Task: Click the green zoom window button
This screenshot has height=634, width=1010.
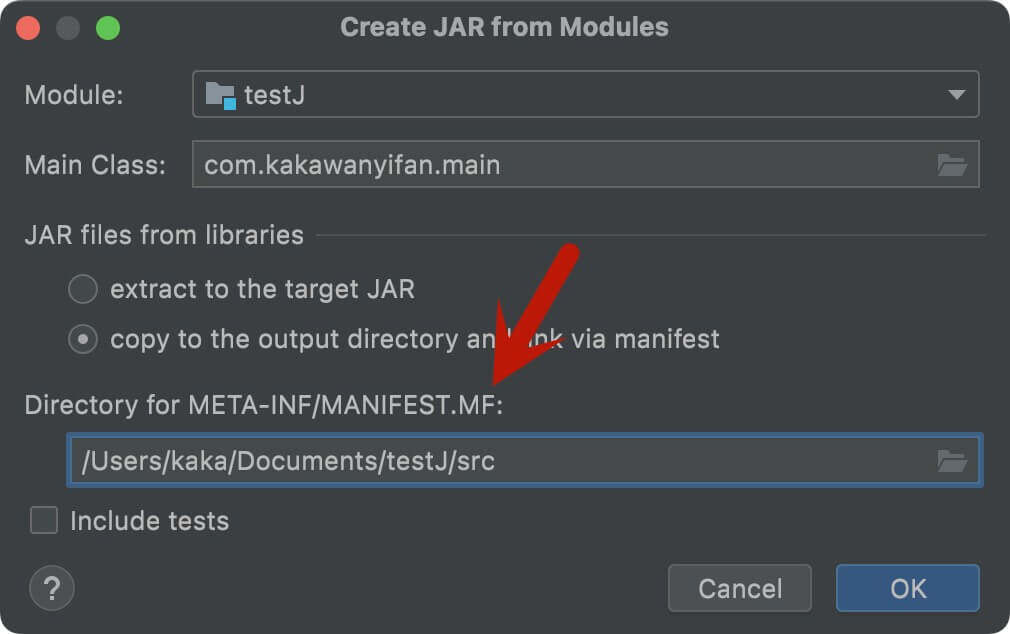Action: (108, 28)
